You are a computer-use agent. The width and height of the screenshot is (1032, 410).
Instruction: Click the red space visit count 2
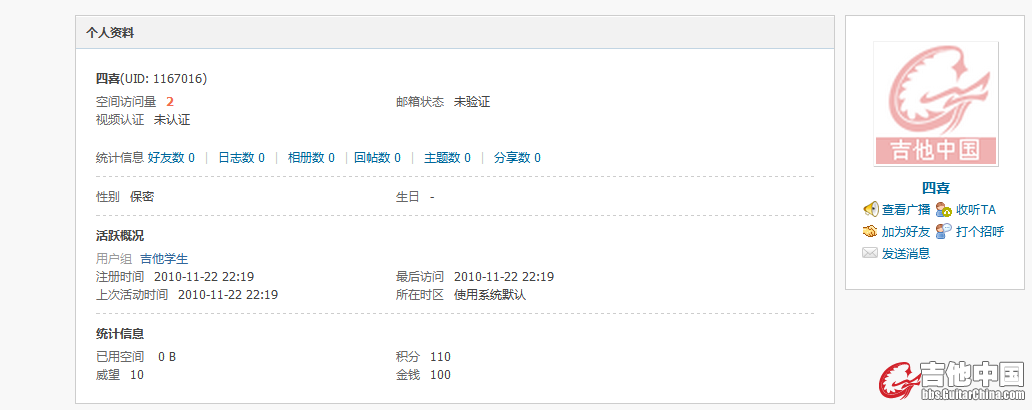[170, 101]
